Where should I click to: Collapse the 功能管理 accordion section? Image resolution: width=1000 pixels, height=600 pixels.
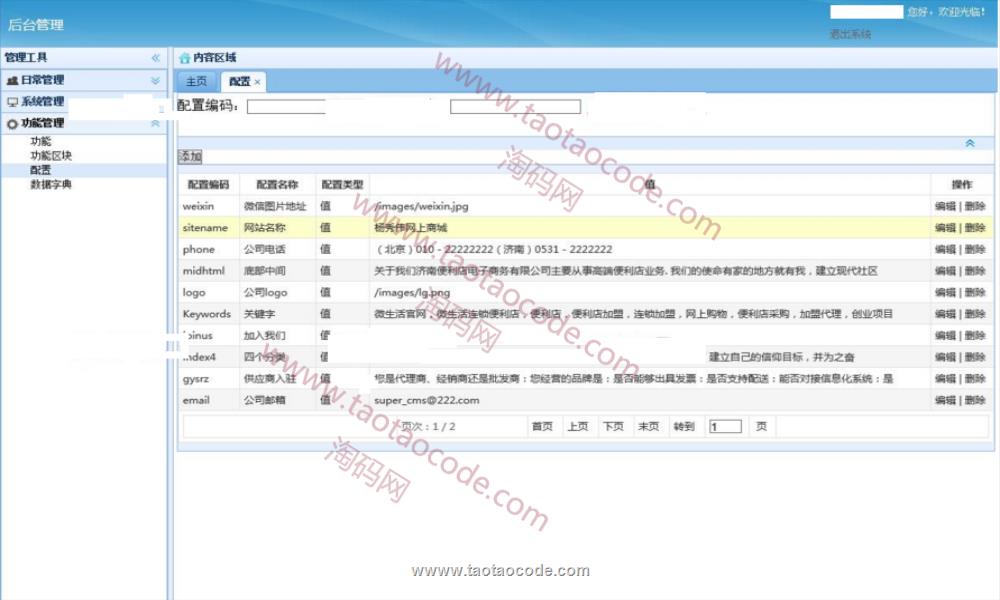click(155, 123)
